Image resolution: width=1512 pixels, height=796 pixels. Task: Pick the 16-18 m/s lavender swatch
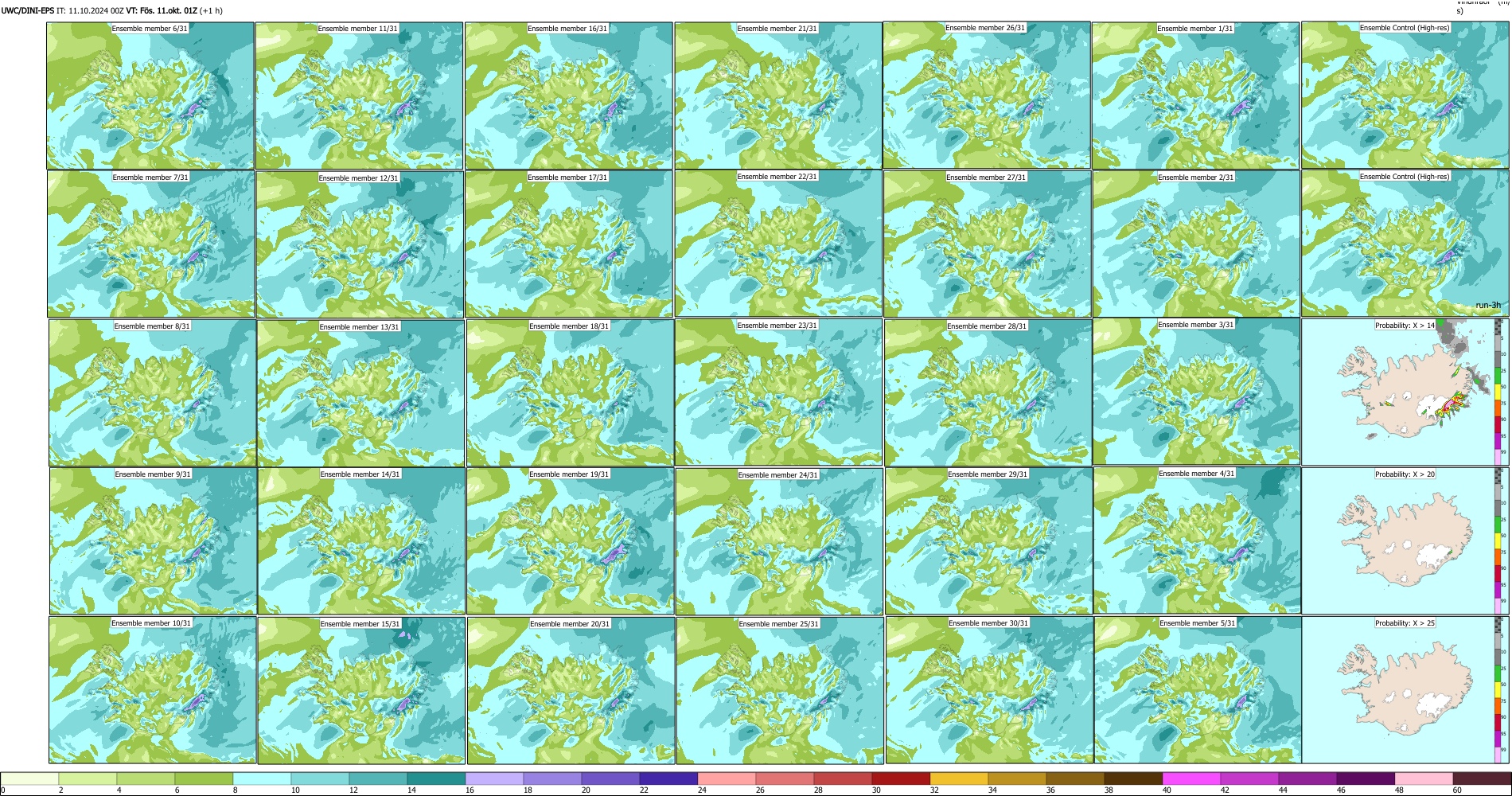494,778
